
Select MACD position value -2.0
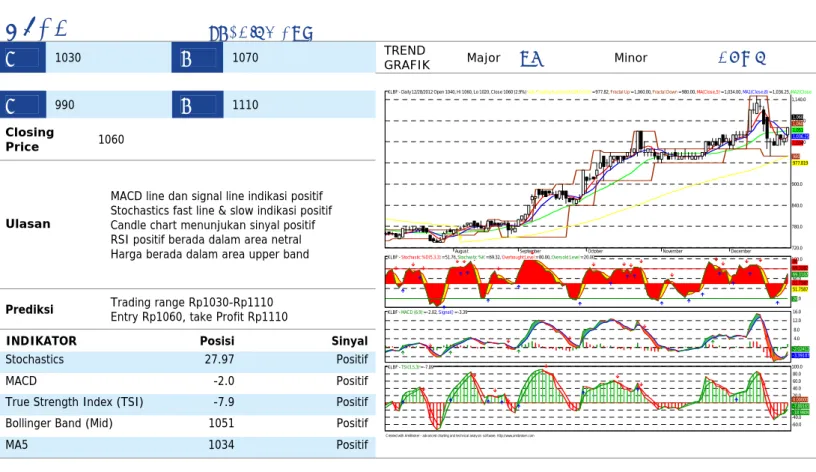[x=224, y=381]
